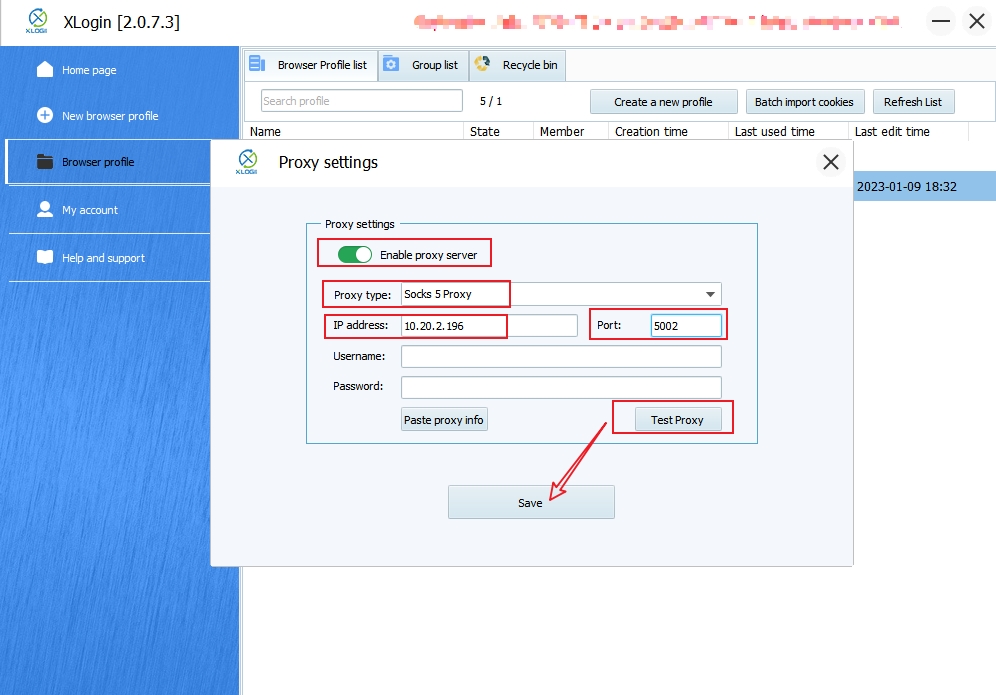This screenshot has height=695, width=996.
Task: Disable the Enable proxy server toggle
Action: point(355,255)
